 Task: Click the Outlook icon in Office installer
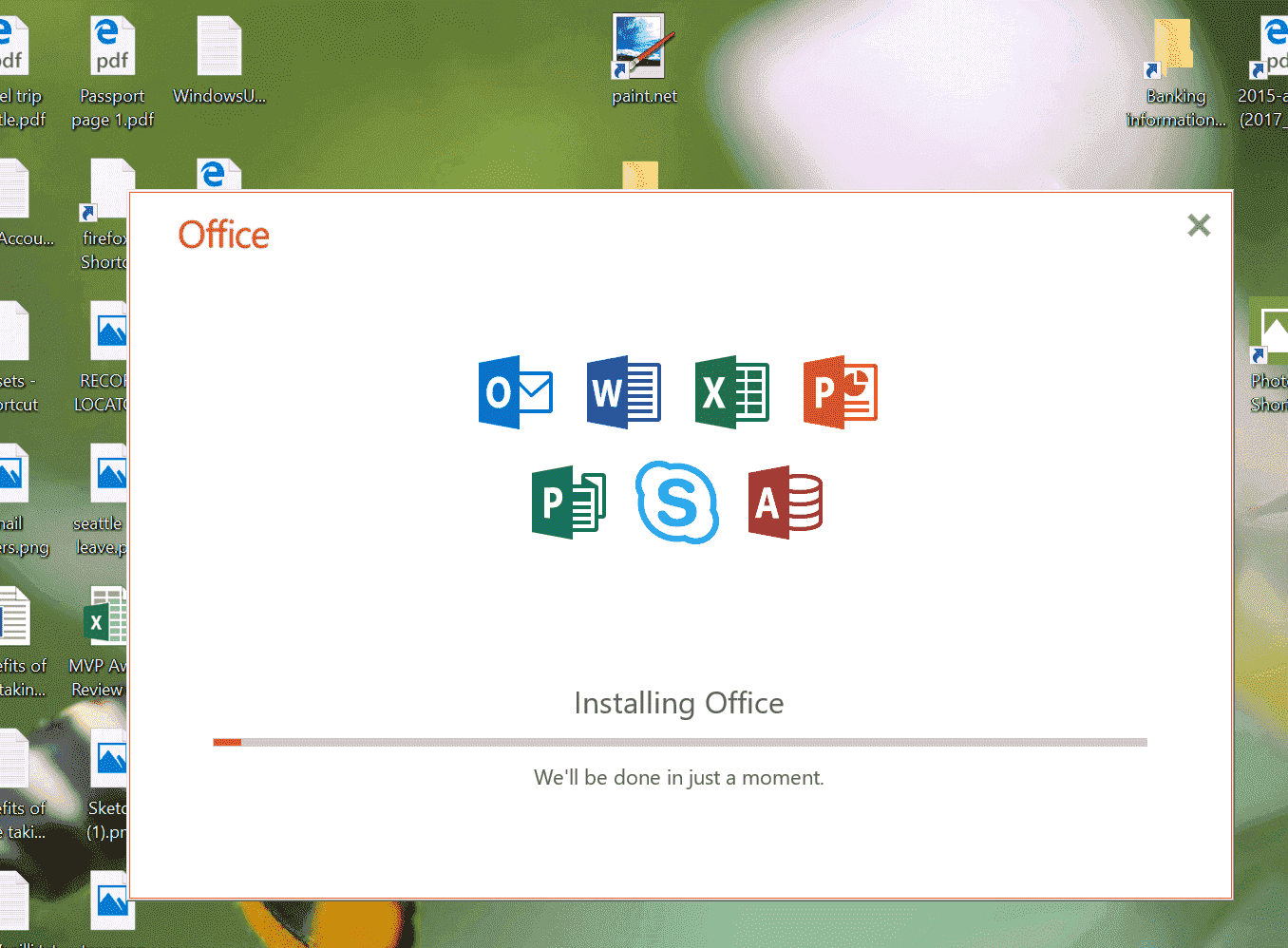[x=516, y=392]
